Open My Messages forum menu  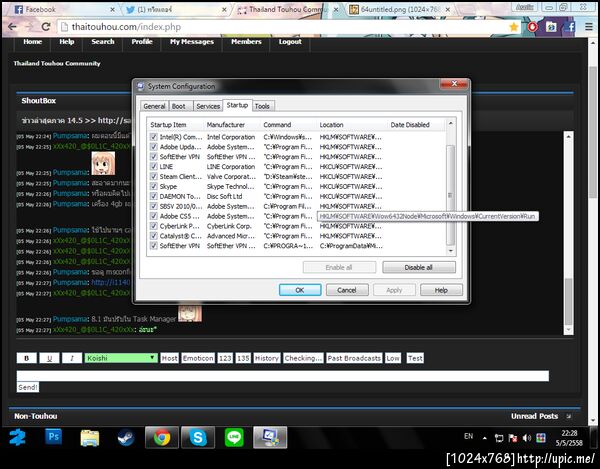coord(192,41)
